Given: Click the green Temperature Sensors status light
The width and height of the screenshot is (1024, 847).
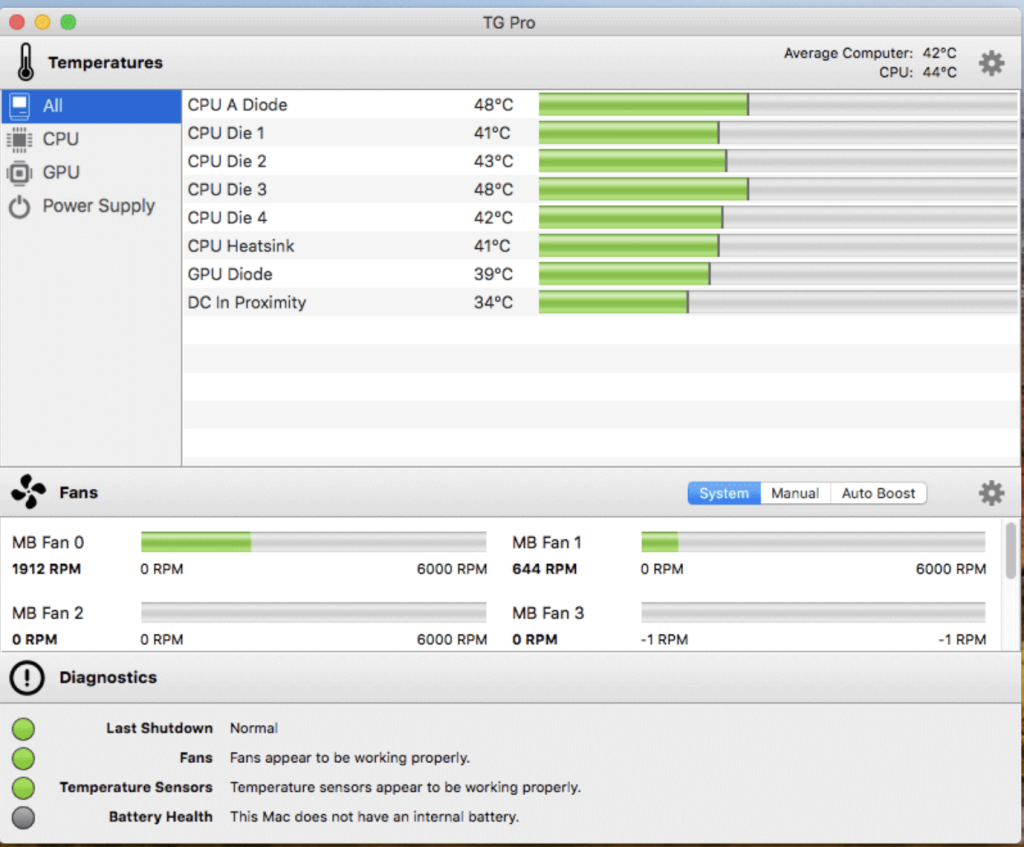Looking at the screenshot, I should 23,788.
